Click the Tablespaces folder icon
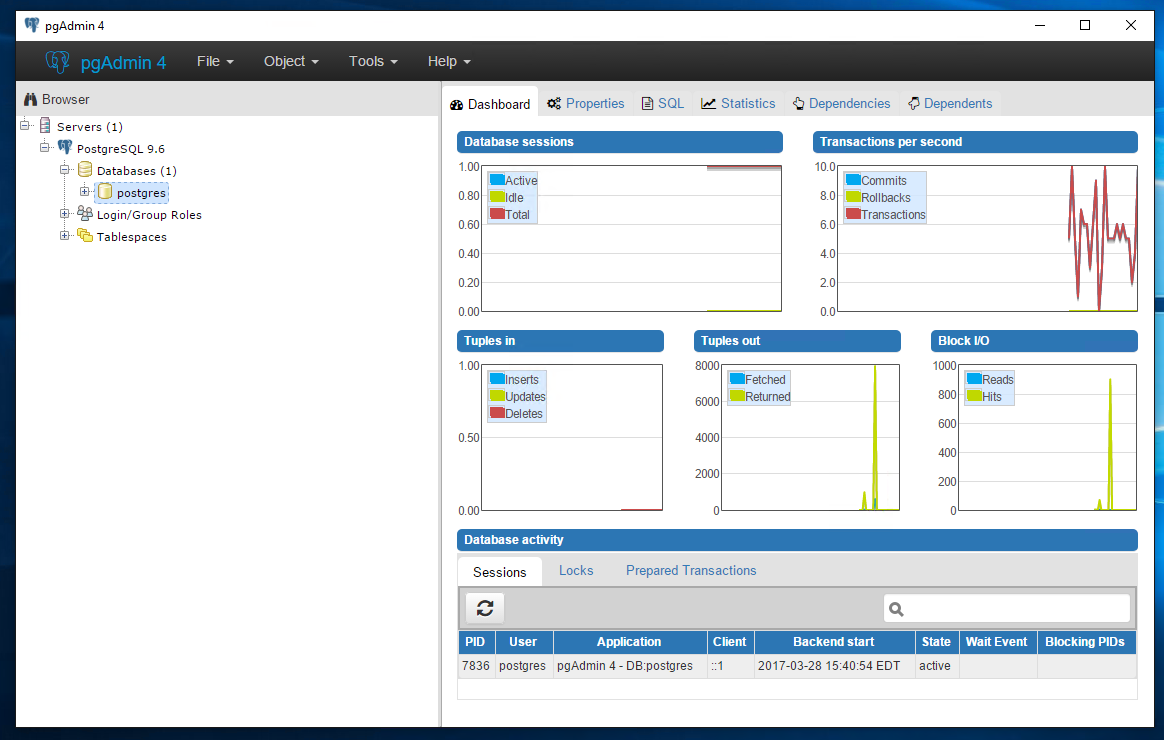Image resolution: width=1164 pixels, height=740 pixels. point(85,236)
